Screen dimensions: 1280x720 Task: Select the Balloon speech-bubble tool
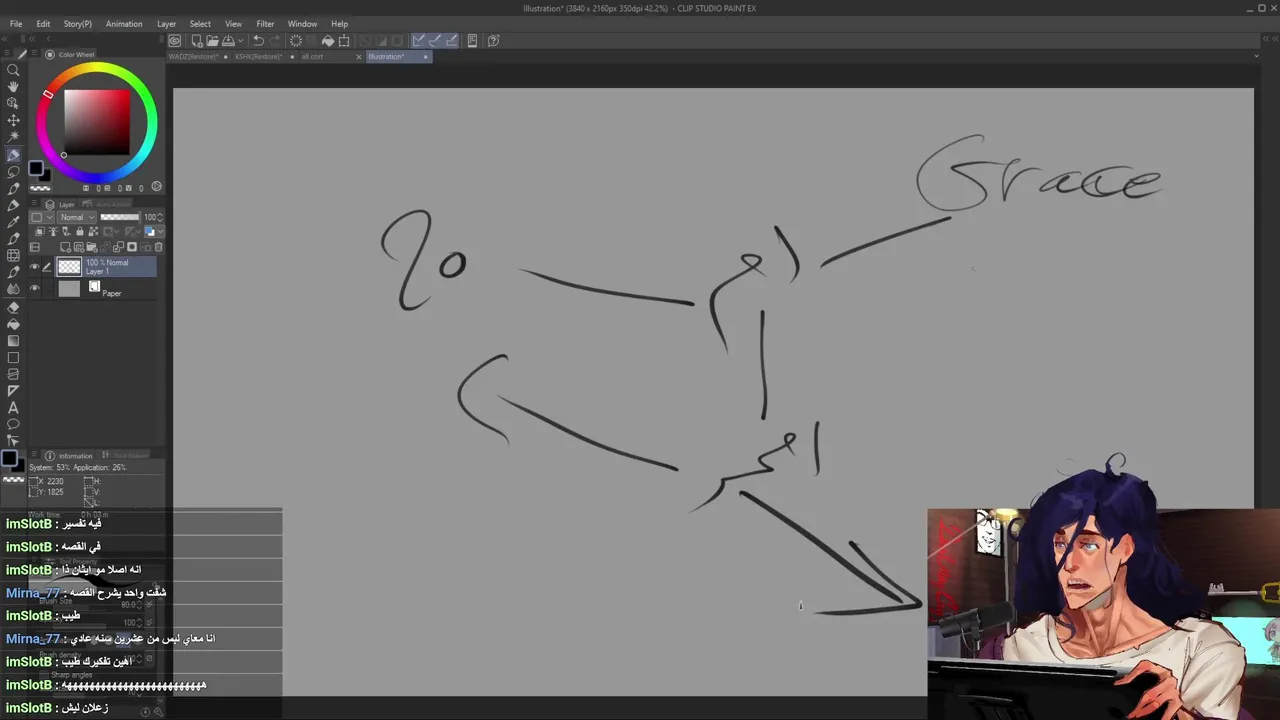click(13, 424)
